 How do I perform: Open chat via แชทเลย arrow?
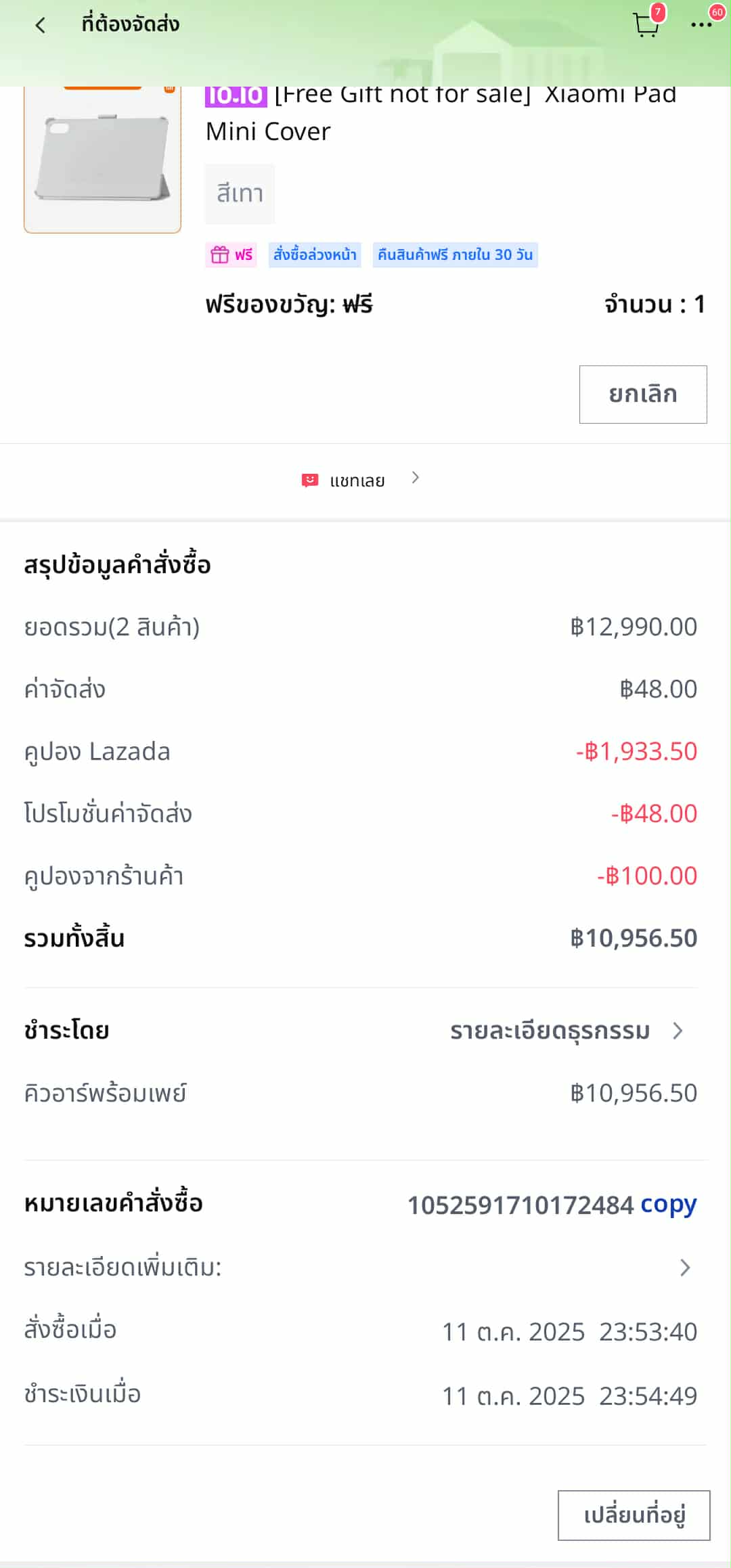tap(416, 478)
